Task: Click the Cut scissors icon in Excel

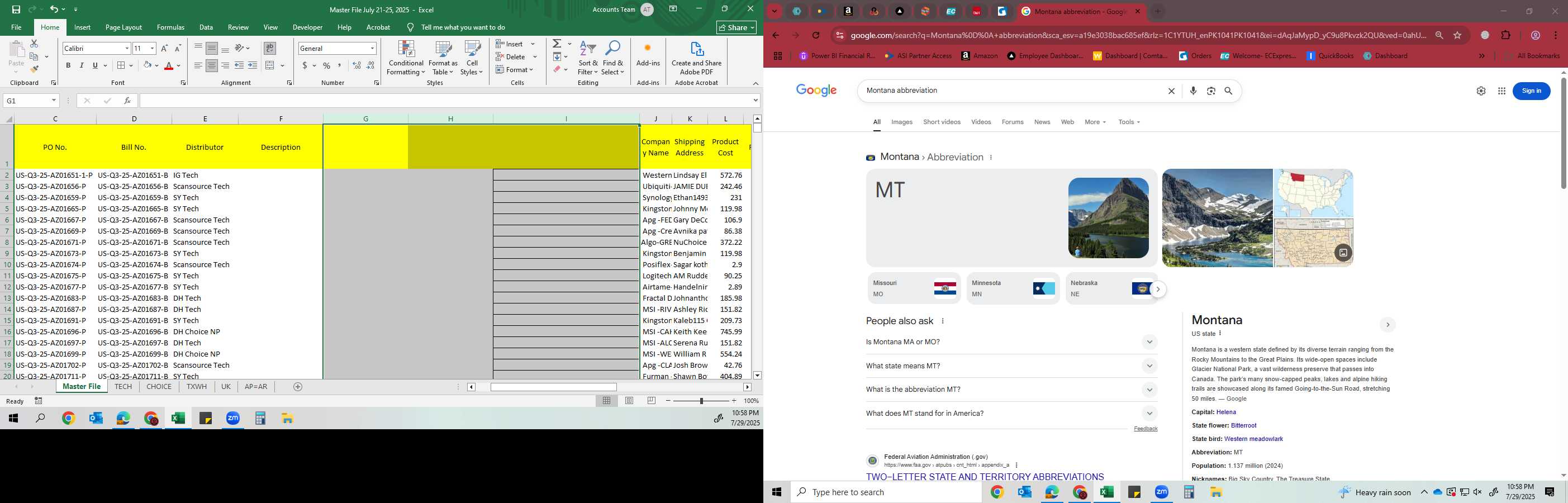Action: click(x=34, y=44)
